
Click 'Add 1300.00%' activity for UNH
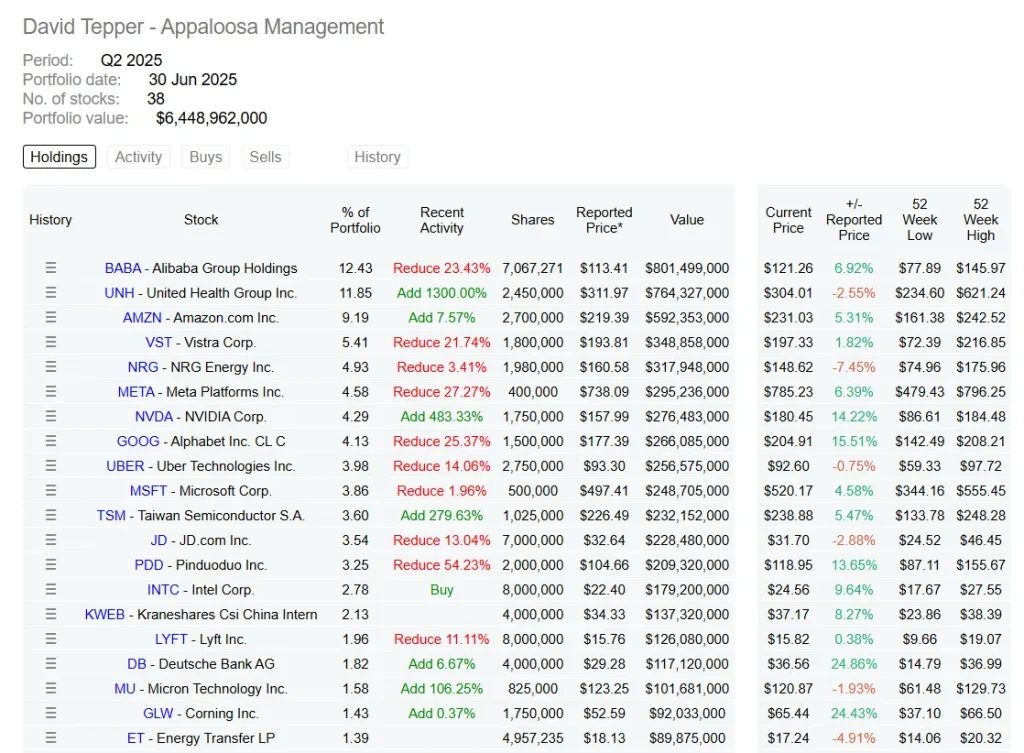(441, 293)
